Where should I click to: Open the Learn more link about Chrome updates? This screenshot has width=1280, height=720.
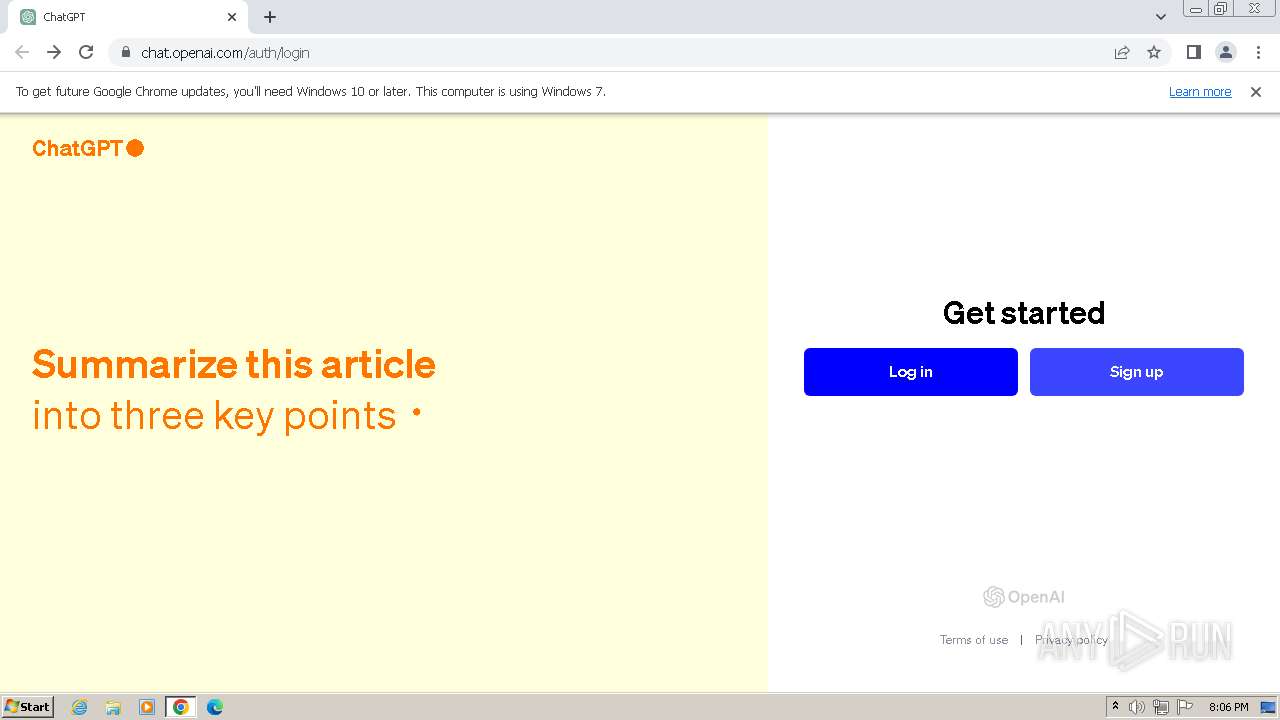[1200, 92]
